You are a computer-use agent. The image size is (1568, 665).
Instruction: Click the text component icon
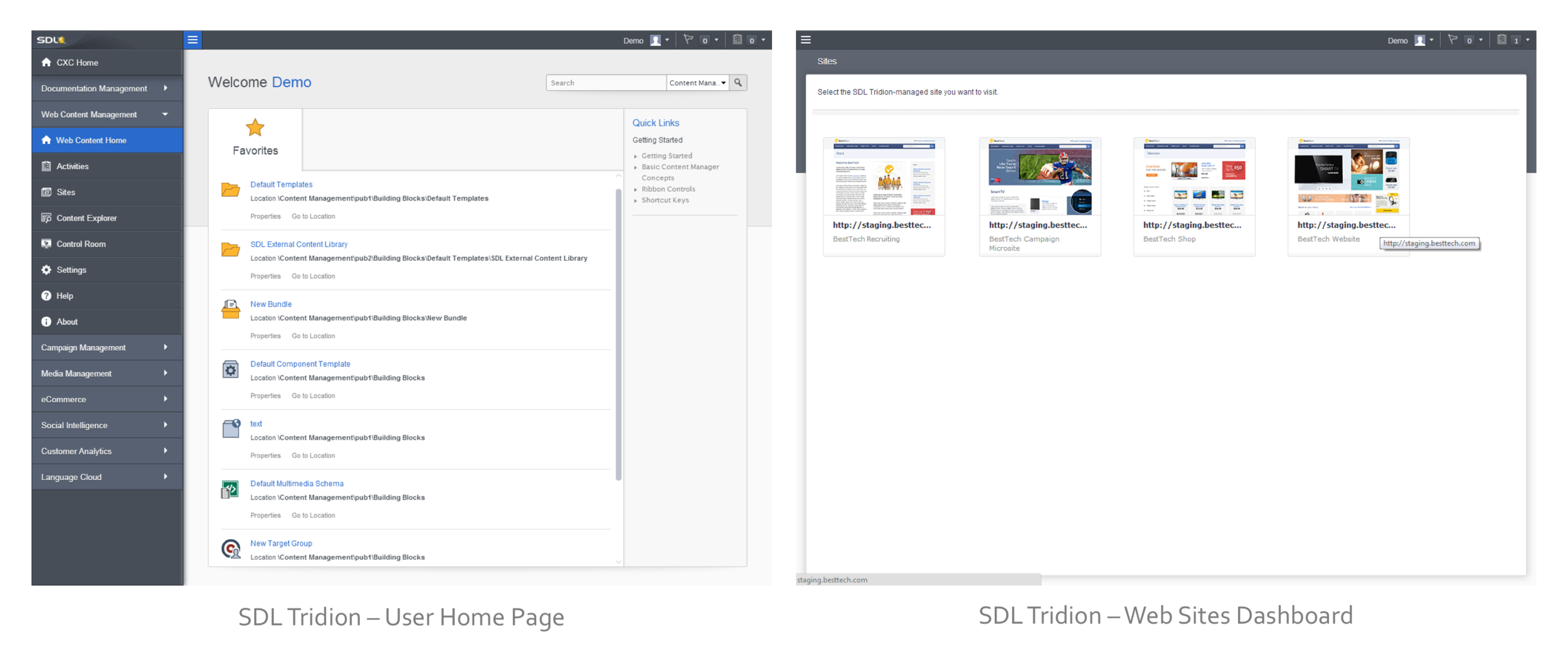pos(231,428)
